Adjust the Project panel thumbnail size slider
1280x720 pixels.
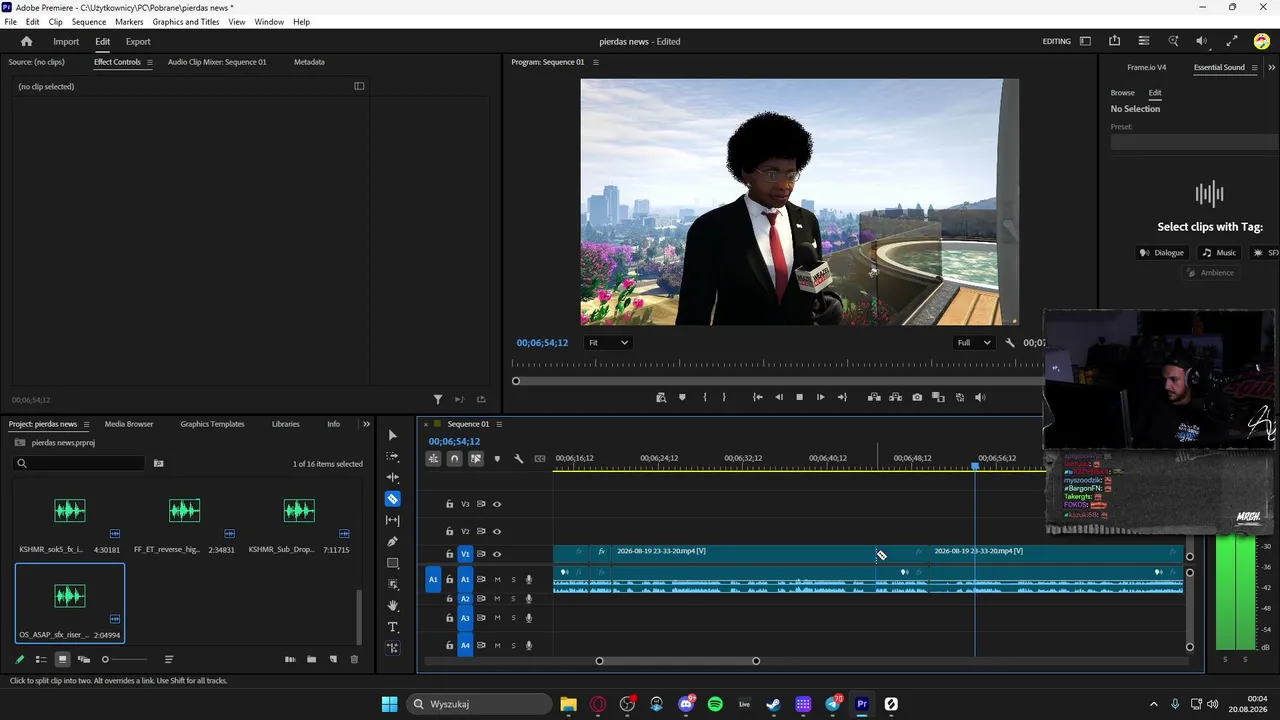tap(123, 659)
